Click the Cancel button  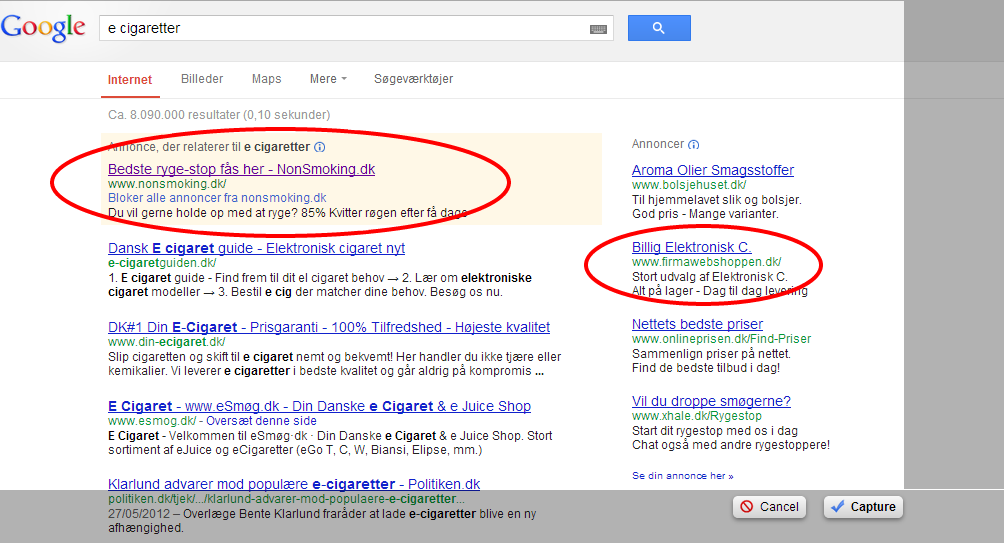click(769, 507)
